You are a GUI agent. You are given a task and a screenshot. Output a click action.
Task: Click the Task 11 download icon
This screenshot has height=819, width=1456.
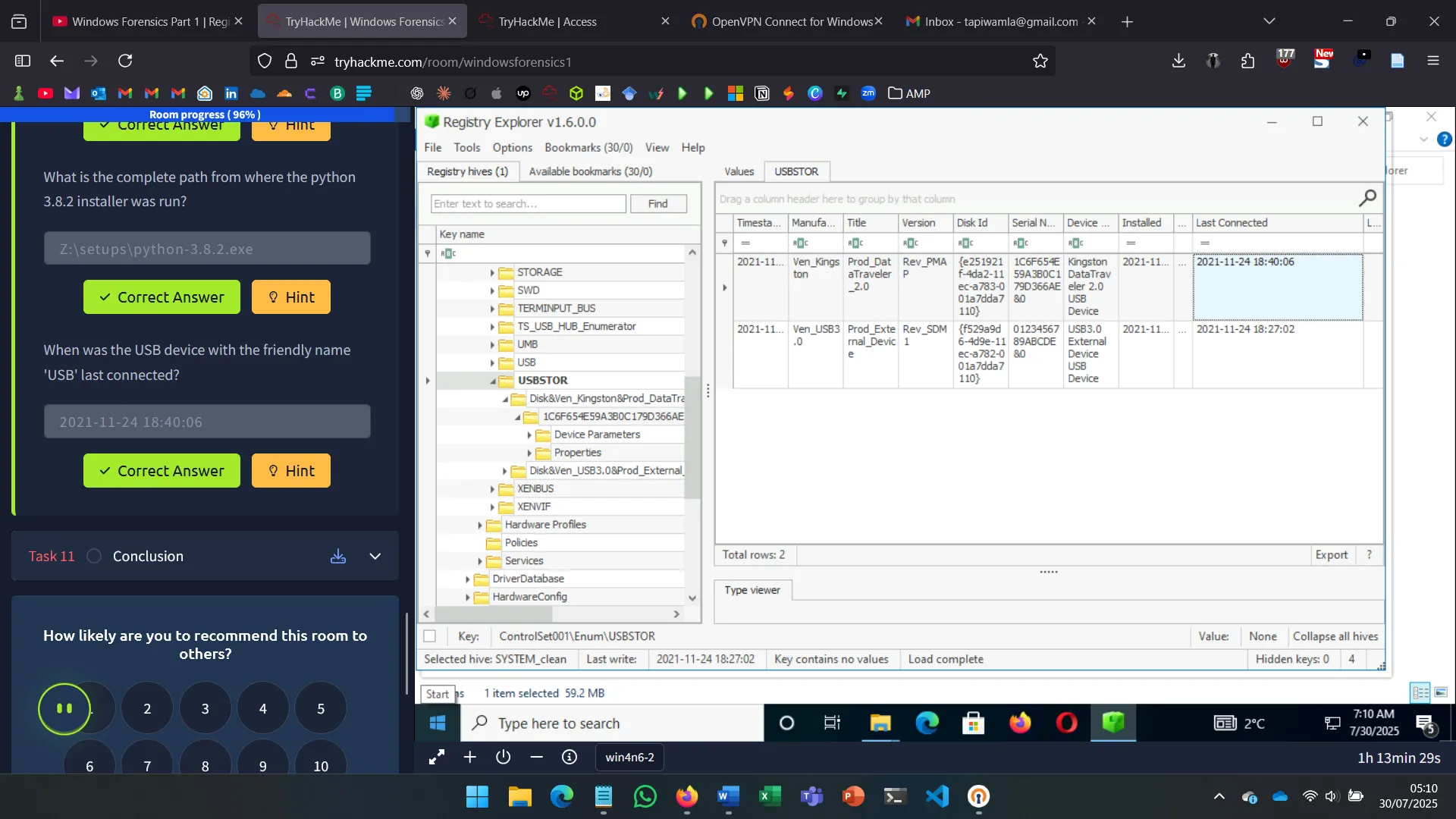(x=338, y=557)
